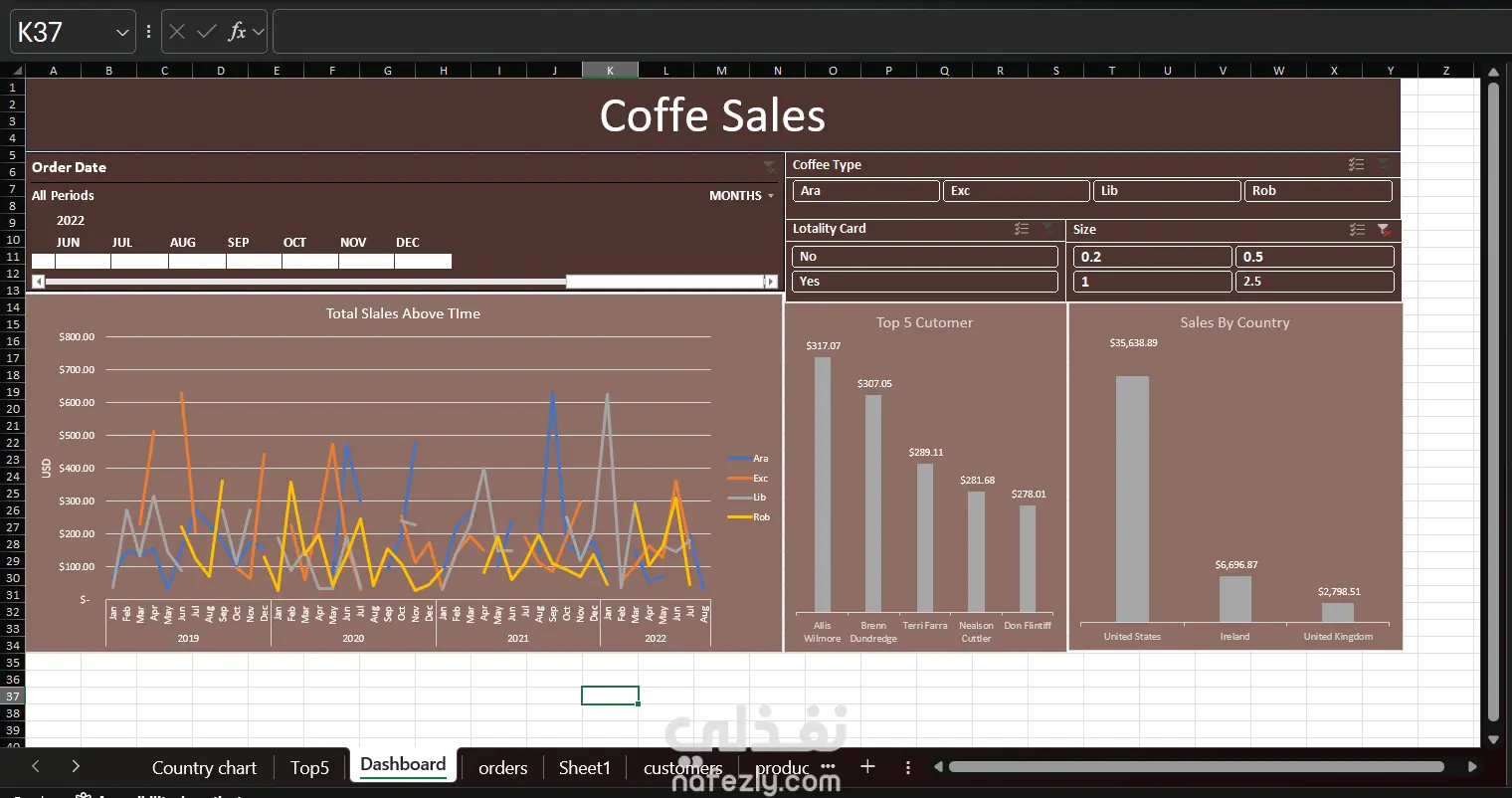1512x798 pixels.
Task: Select size 1 in the Size slicer
Action: coord(1153,282)
